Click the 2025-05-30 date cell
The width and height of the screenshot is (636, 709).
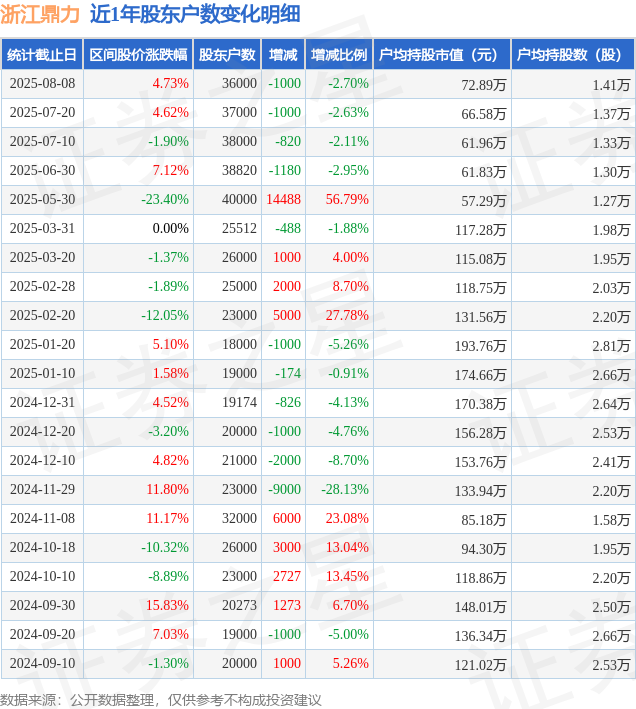coord(42,199)
